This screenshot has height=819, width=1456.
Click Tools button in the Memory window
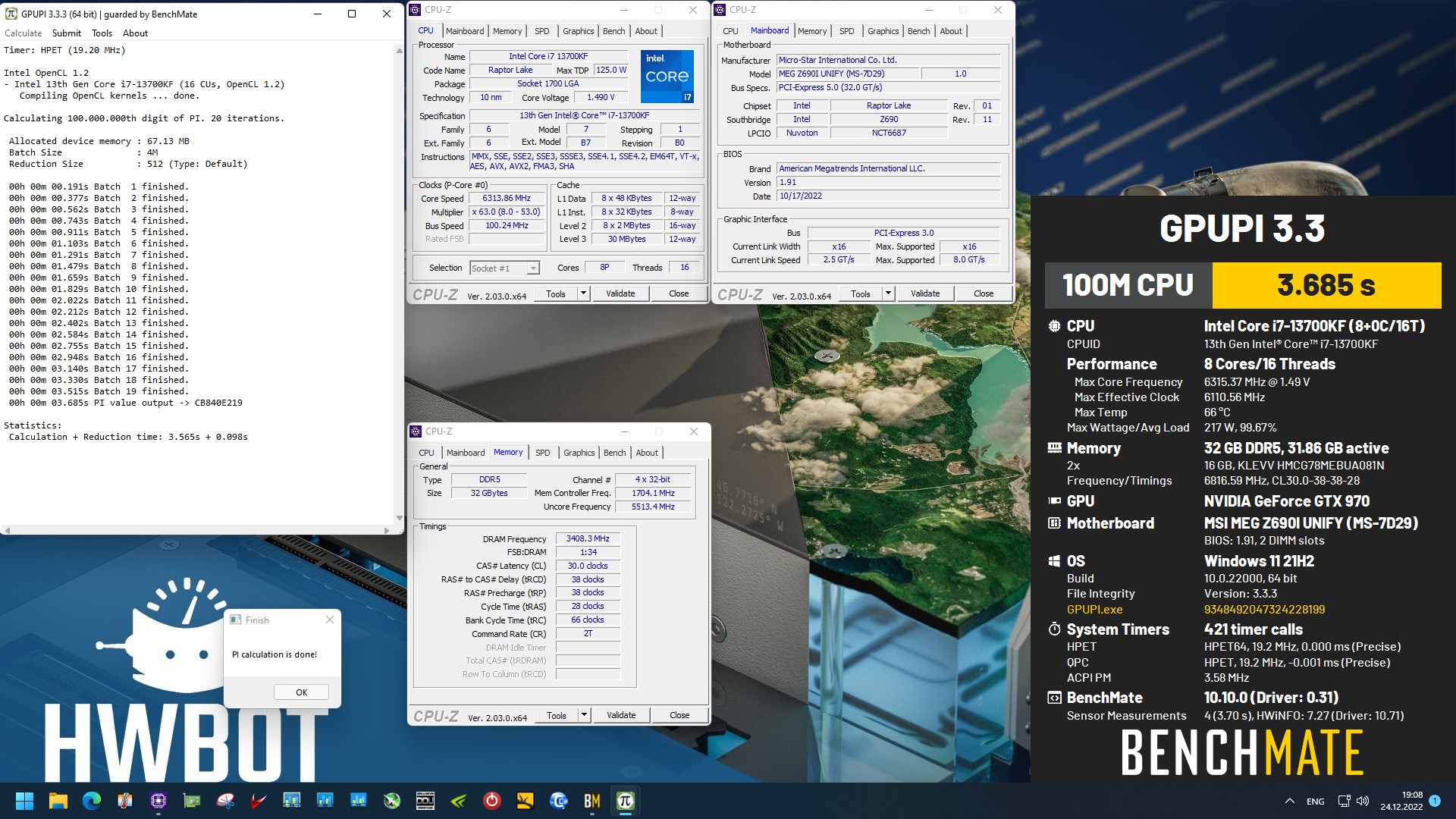[x=557, y=715]
